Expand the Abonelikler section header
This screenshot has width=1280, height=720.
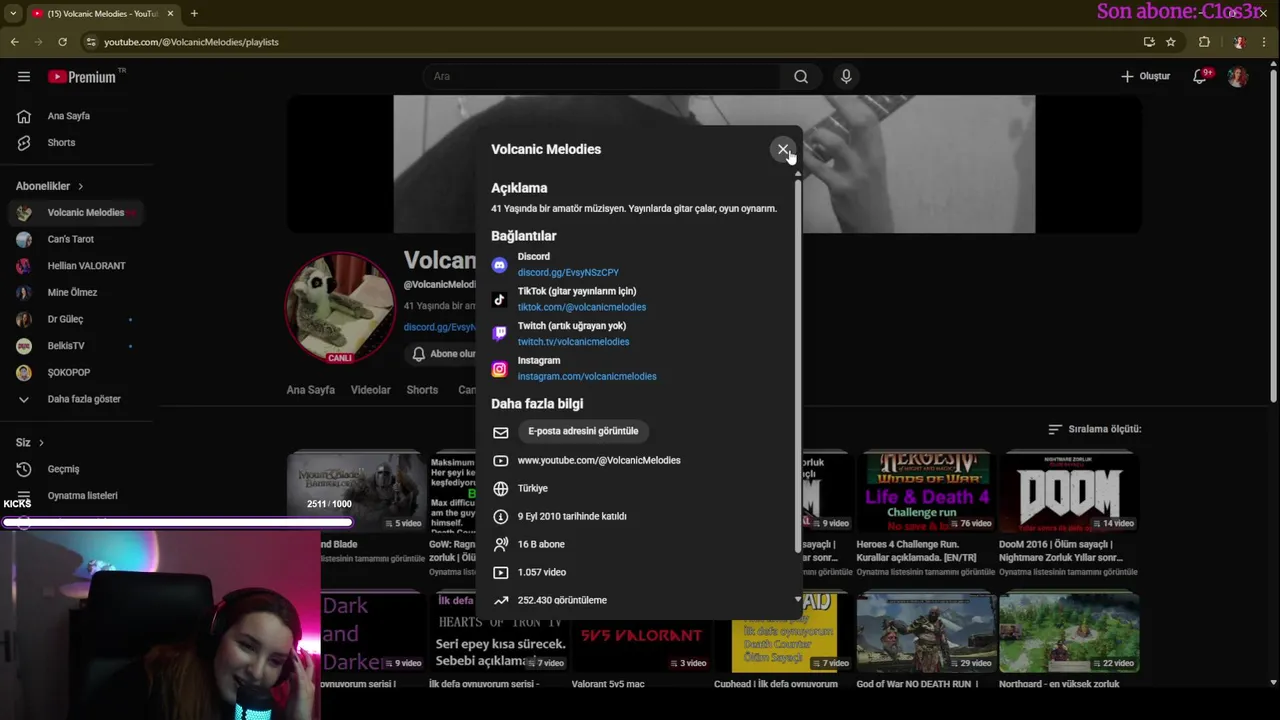[x=50, y=186]
